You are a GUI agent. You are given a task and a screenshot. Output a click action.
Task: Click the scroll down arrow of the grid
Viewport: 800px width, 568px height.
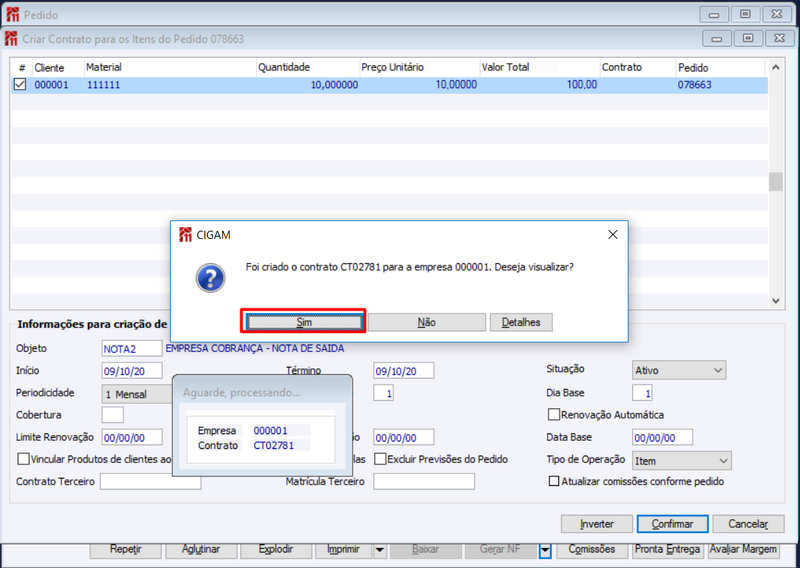(x=776, y=301)
